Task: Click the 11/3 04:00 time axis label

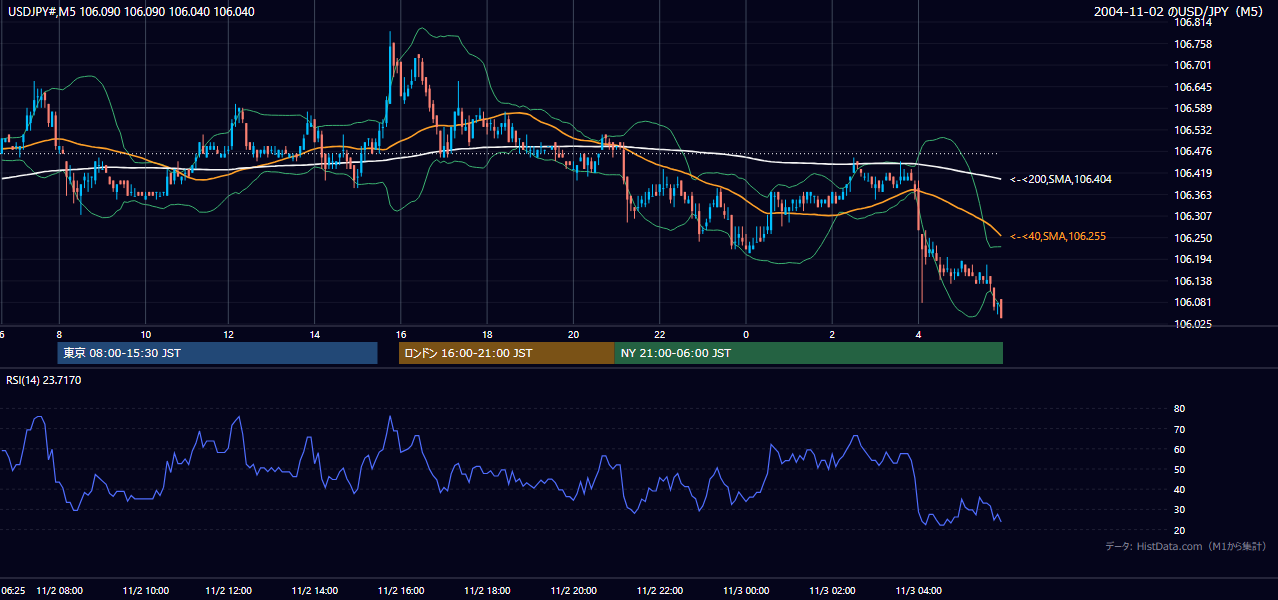Action: [919, 590]
